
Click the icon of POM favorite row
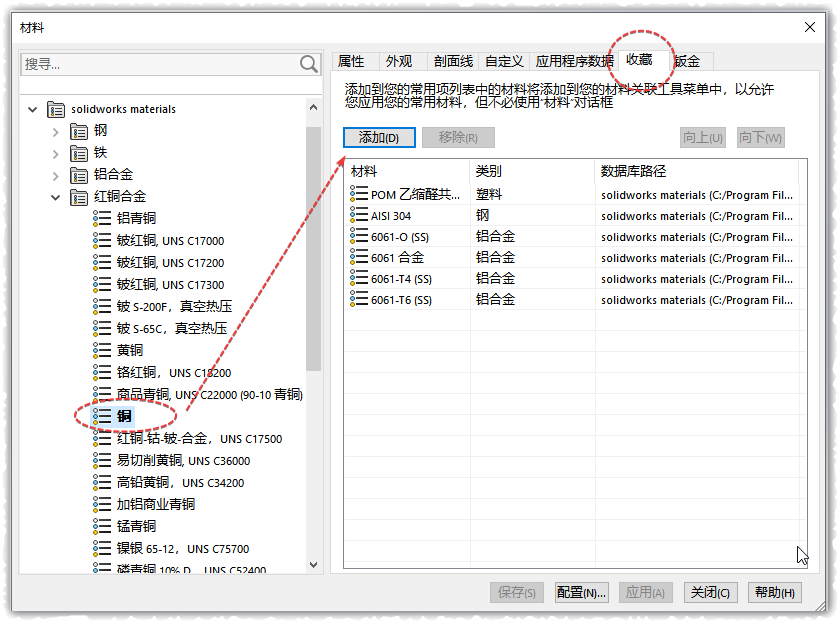pyautogui.click(x=359, y=193)
